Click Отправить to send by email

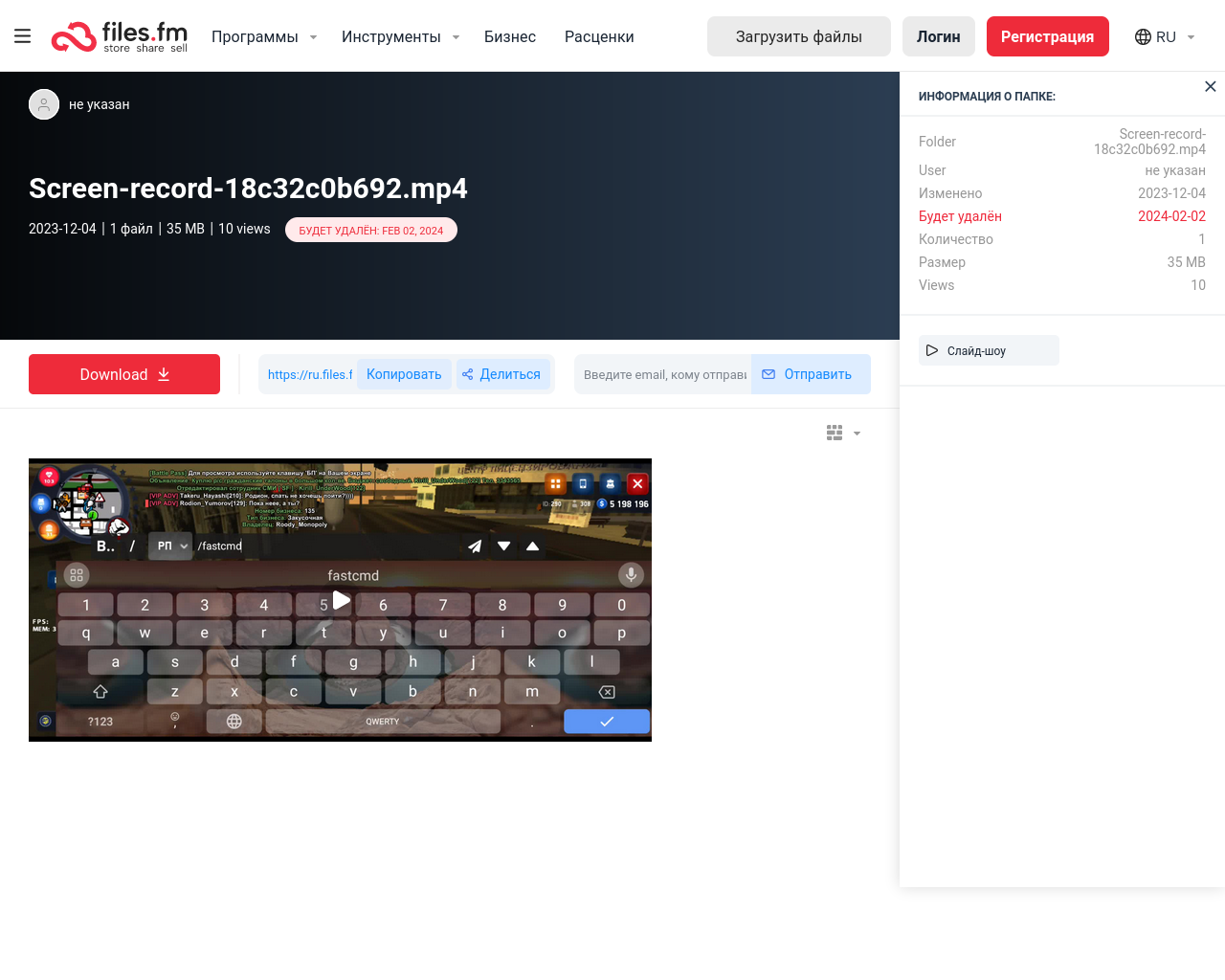click(811, 374)
